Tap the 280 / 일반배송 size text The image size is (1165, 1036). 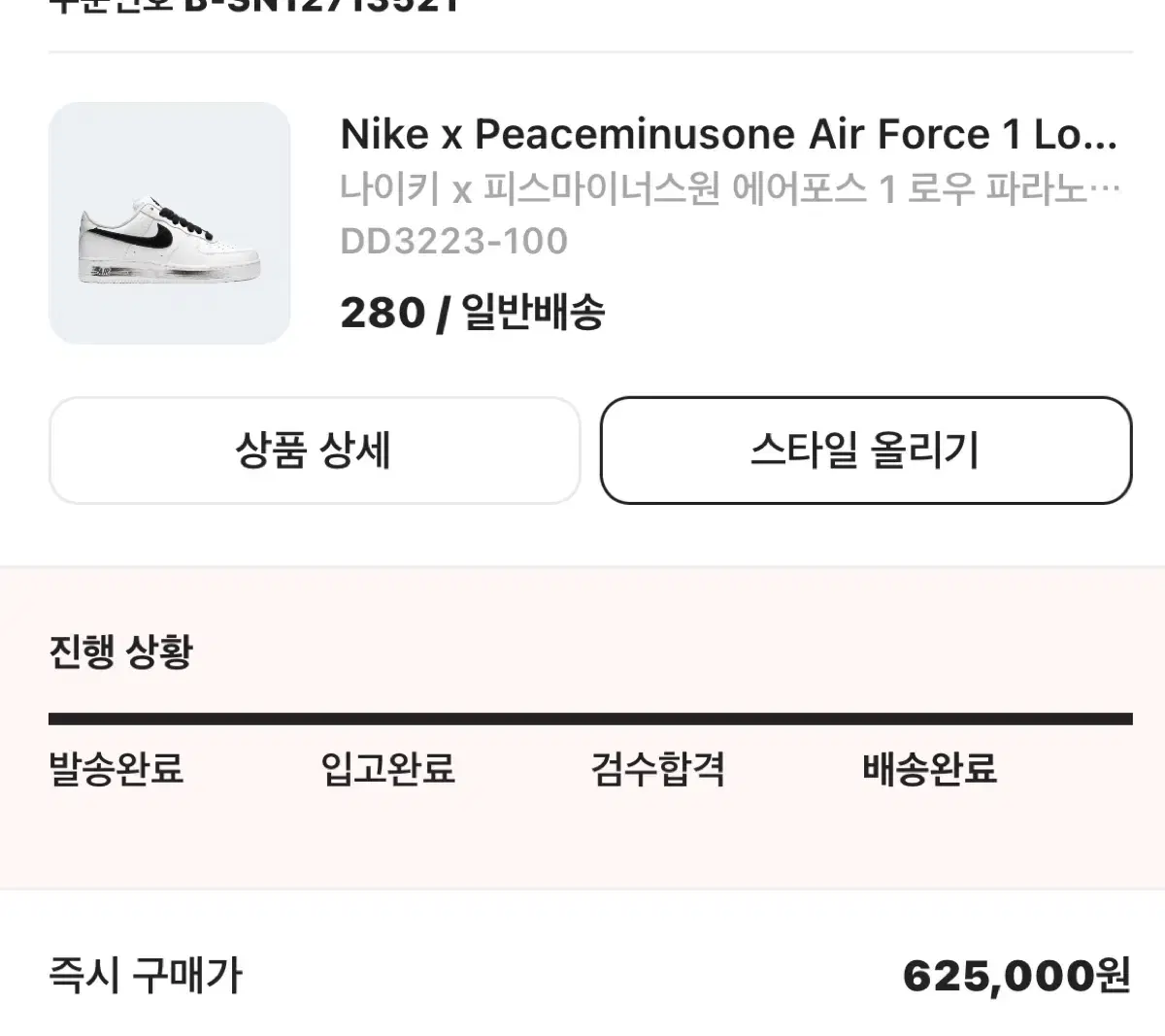tap(472, 313)
